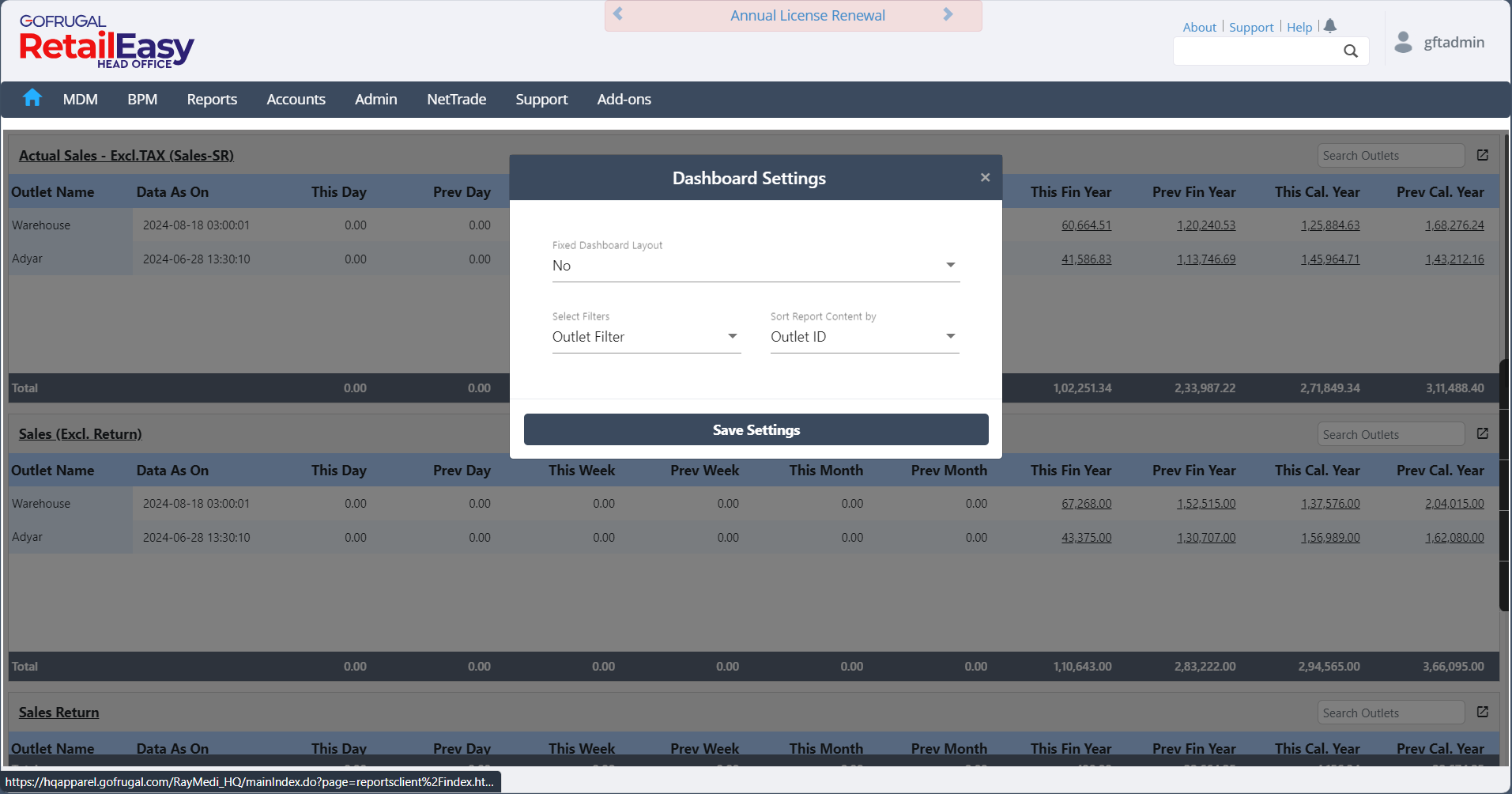
Task: Open Actual Sales value 1,20,240.53
Action: coord(1206,225)
